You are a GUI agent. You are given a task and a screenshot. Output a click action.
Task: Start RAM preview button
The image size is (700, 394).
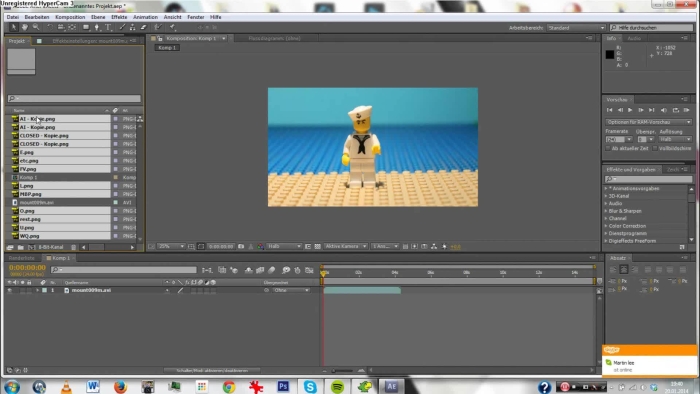pyautogui.click(x=687, y=110)
